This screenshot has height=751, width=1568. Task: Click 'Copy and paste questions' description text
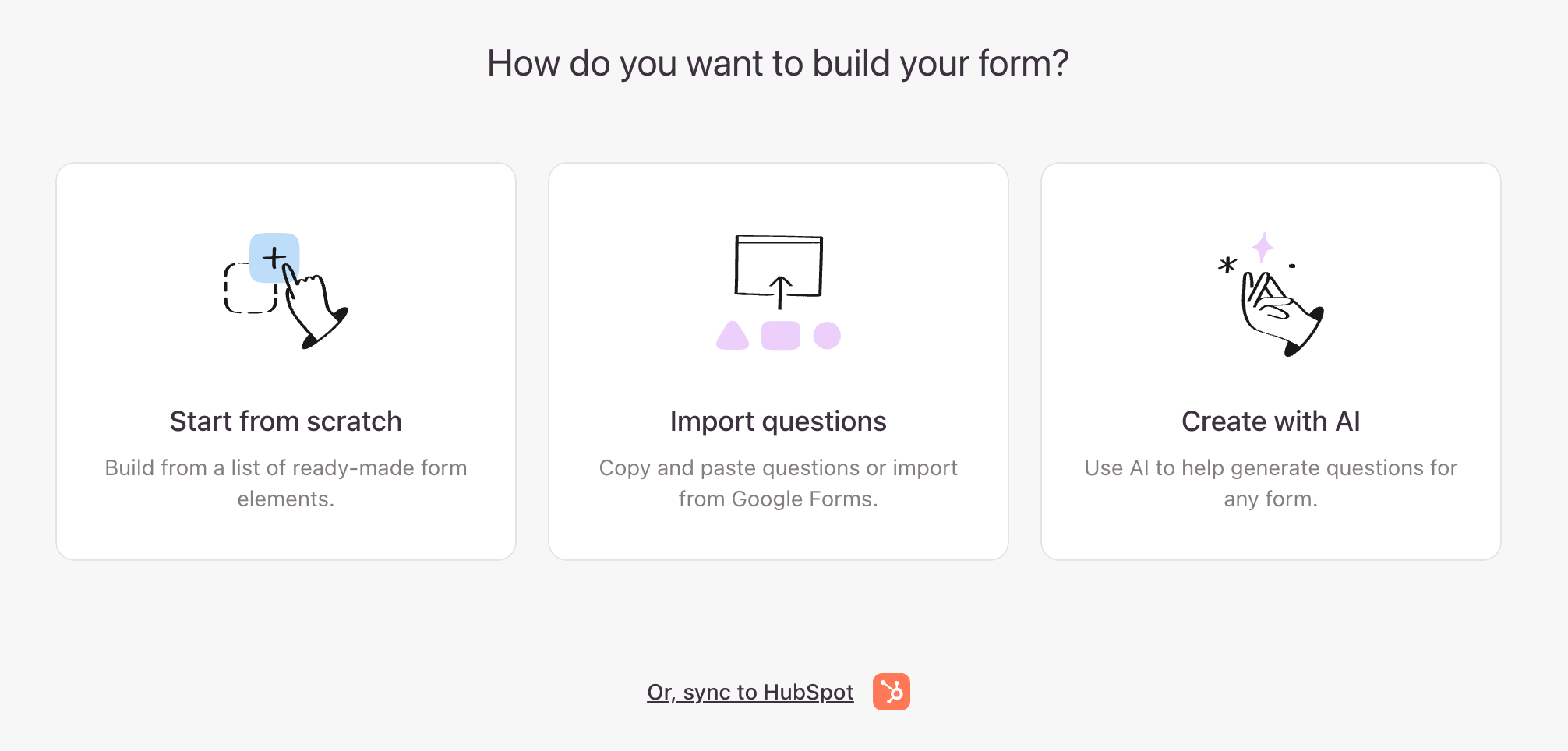(x=779, y=483)
